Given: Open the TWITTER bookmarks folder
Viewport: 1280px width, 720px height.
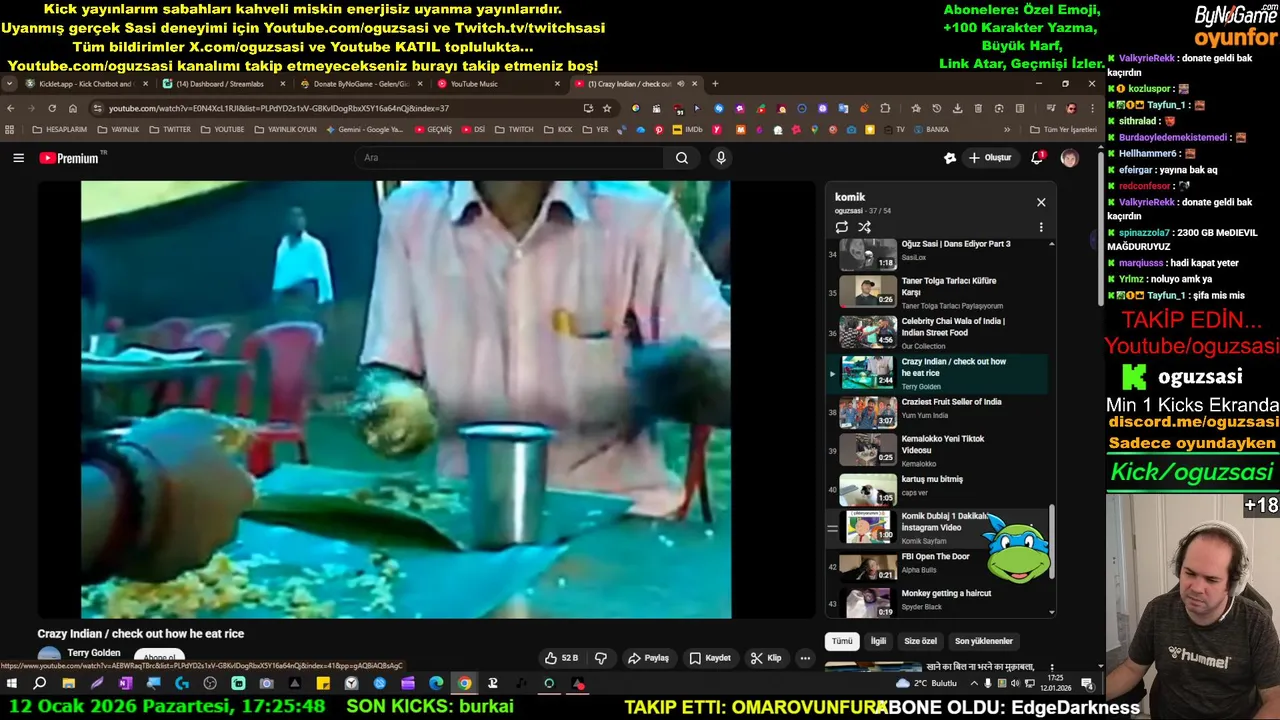Looking at the screenshot, I should point(169,130).
